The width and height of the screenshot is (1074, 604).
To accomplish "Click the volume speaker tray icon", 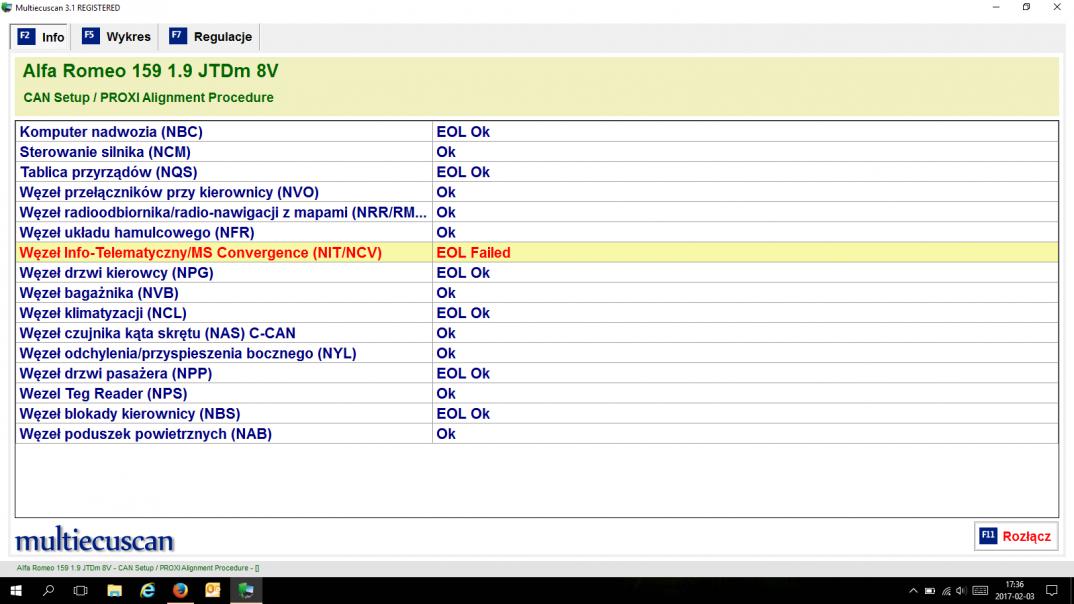I will [961, 591].
